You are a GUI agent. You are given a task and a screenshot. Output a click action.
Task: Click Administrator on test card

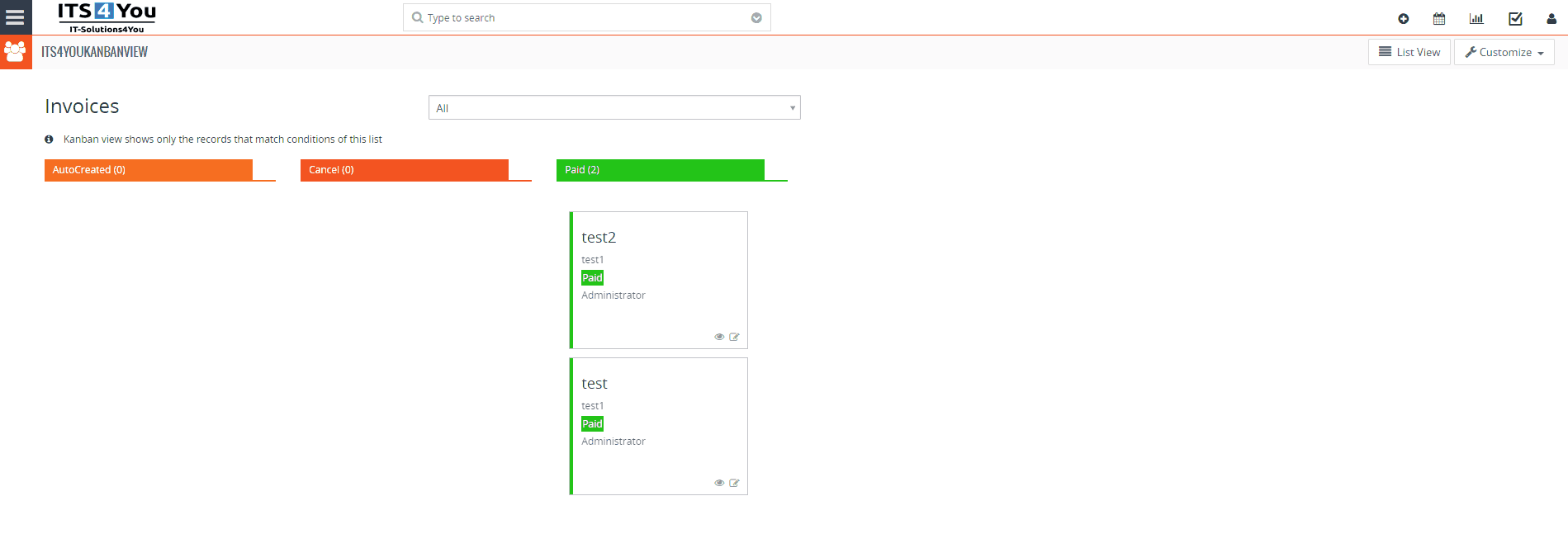[613, 442]
